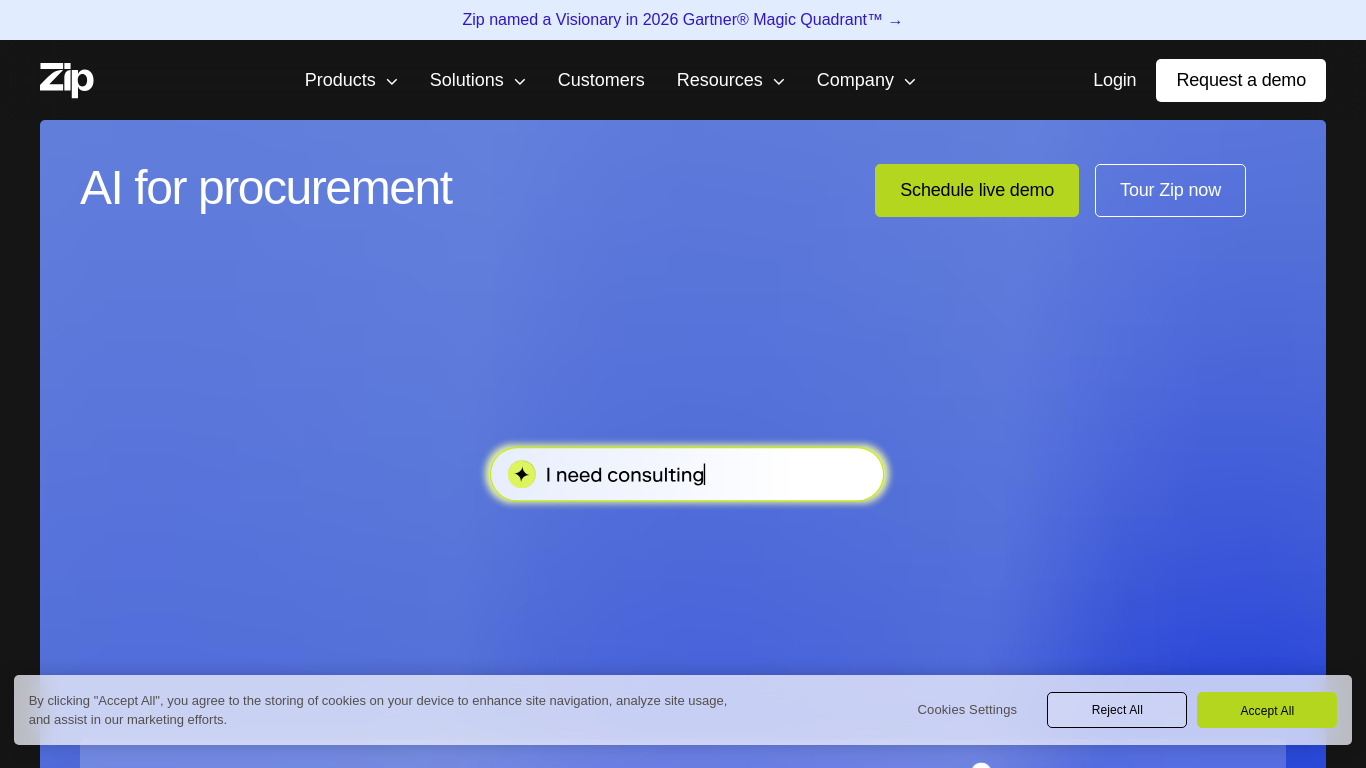Expand the Solutions chevron
This screenshot has width=1366, height=768.
coord(520,81)
